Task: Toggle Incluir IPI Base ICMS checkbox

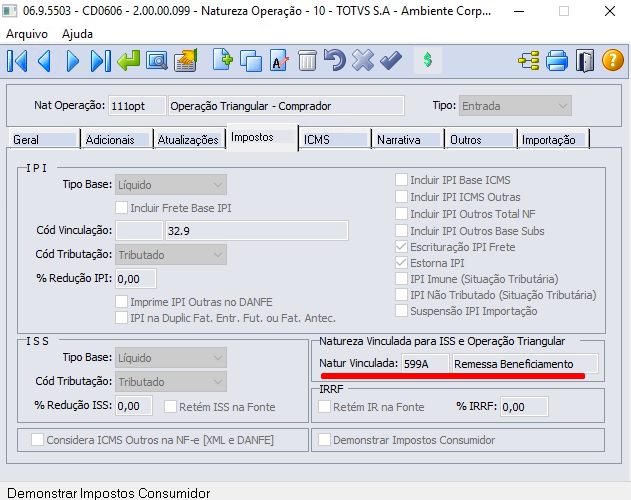Action: 401,180
